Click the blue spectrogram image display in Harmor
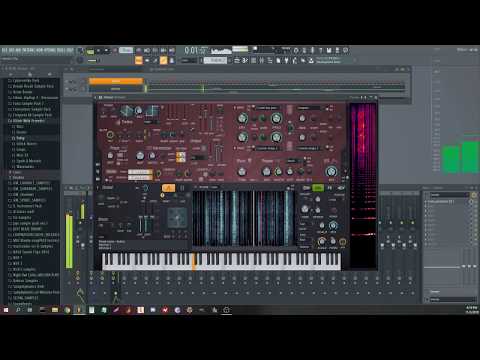This screenshot has height=360, width=480. (243, 218)
